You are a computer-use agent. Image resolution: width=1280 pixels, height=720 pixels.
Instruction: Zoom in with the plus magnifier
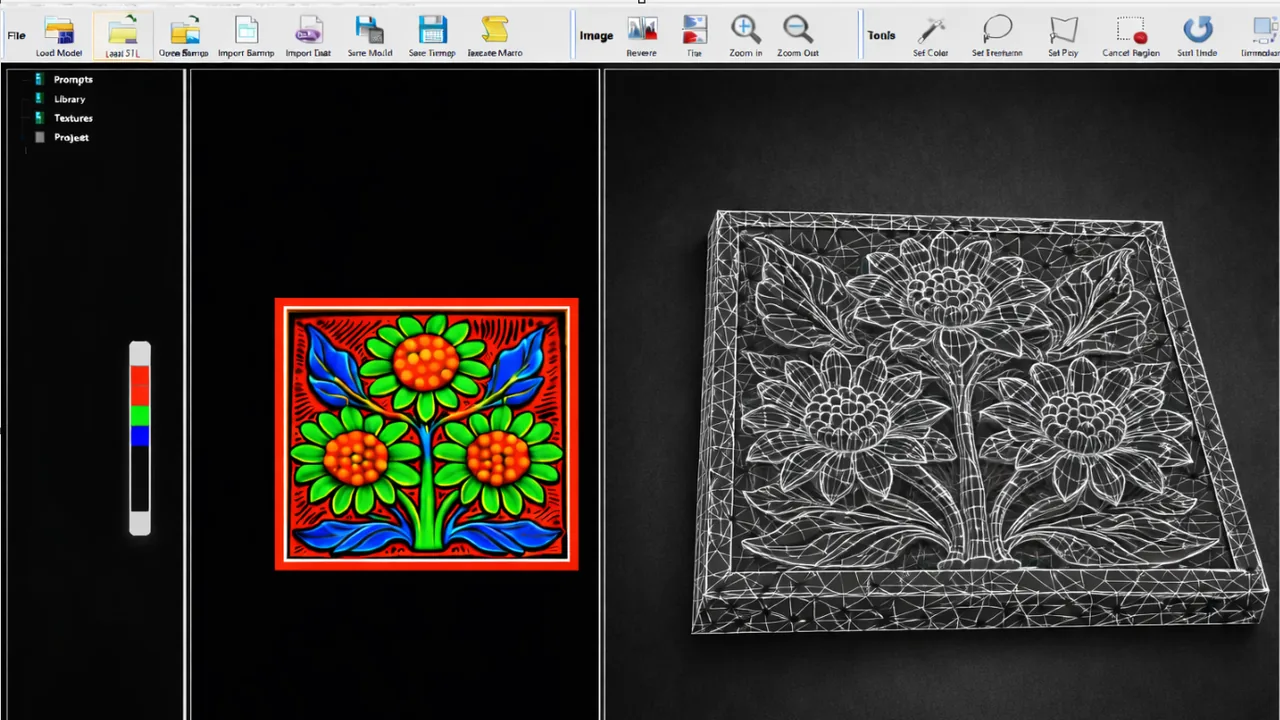click(x=745, y=30)
